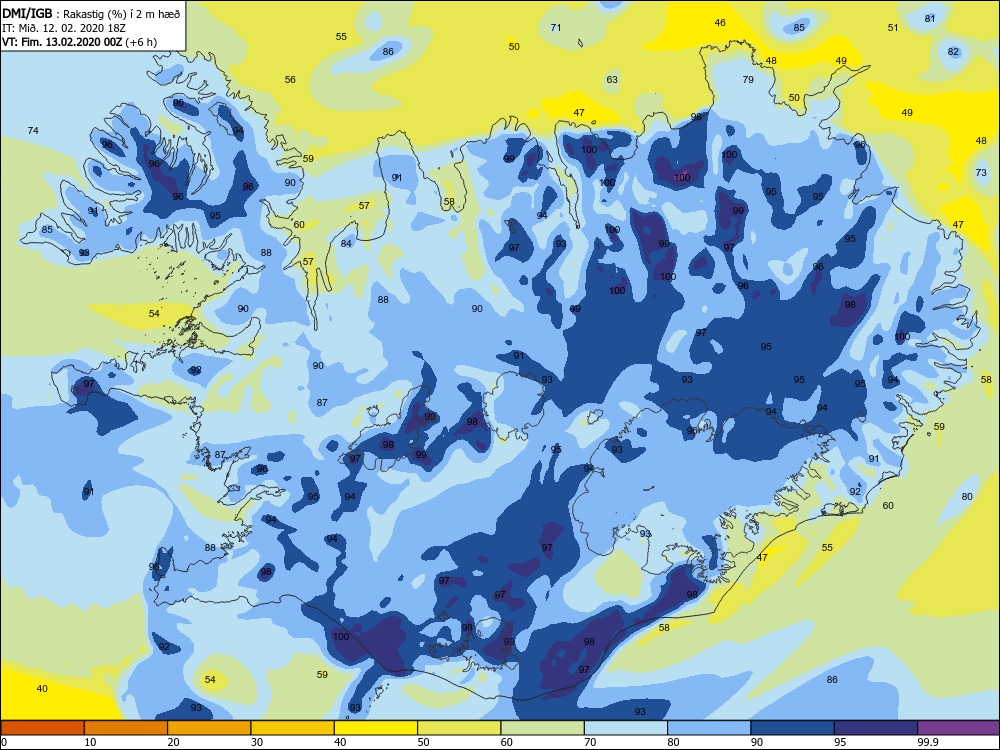
Task: Pick the pale yellow 50–60 legend swatch
Action: coord(459,728)
